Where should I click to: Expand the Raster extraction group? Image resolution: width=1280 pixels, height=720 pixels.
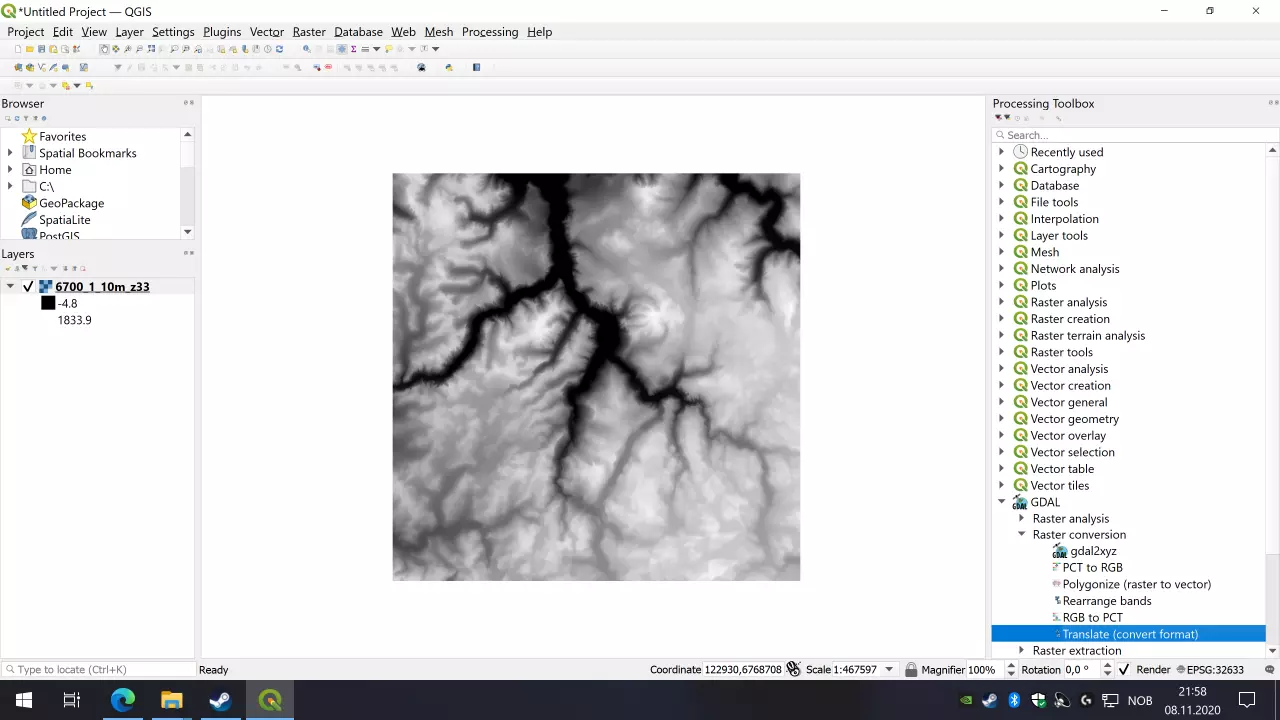1021,650
